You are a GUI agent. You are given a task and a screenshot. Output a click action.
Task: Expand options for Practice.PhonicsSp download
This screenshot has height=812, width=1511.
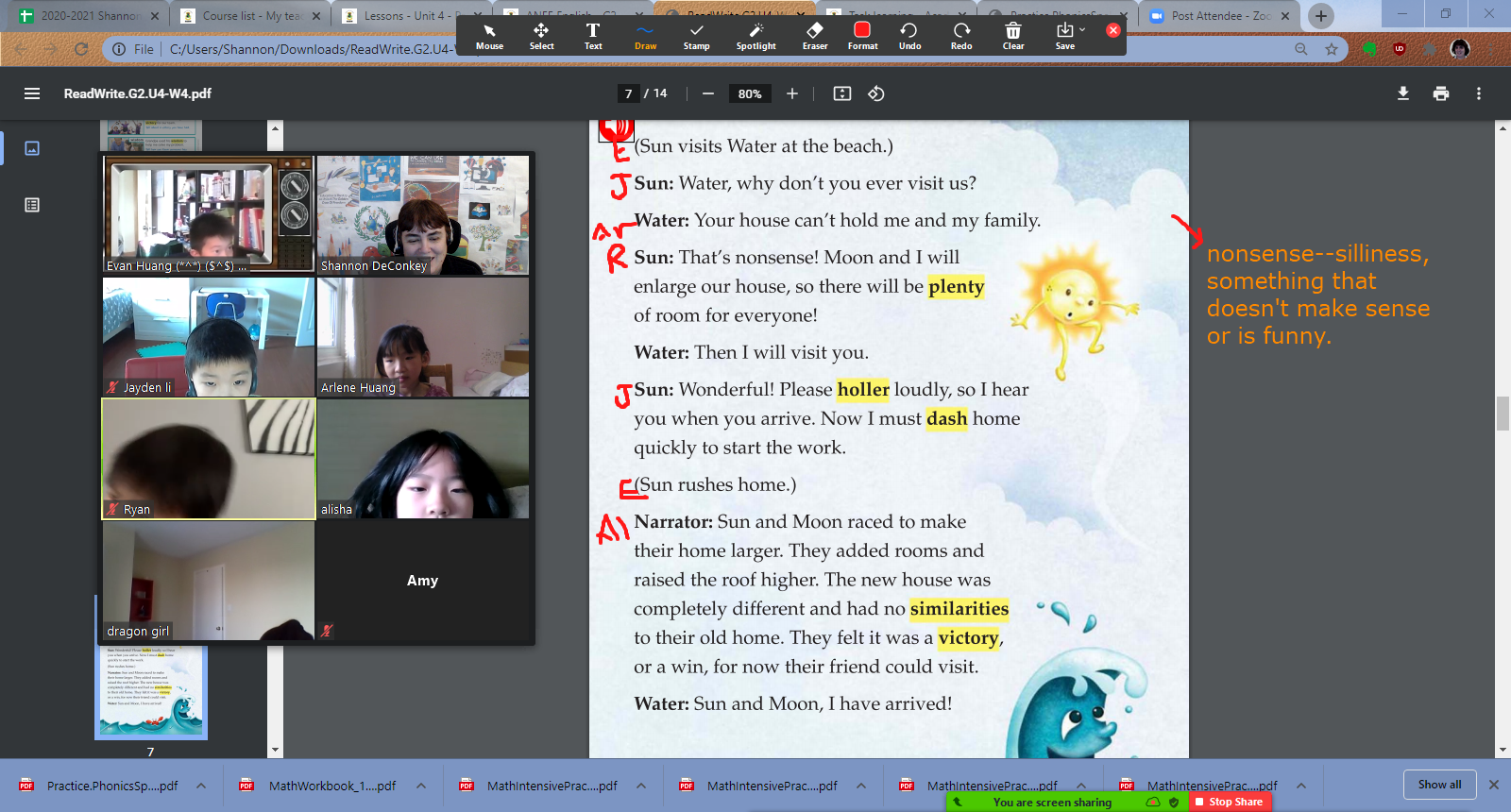[201, 786]
